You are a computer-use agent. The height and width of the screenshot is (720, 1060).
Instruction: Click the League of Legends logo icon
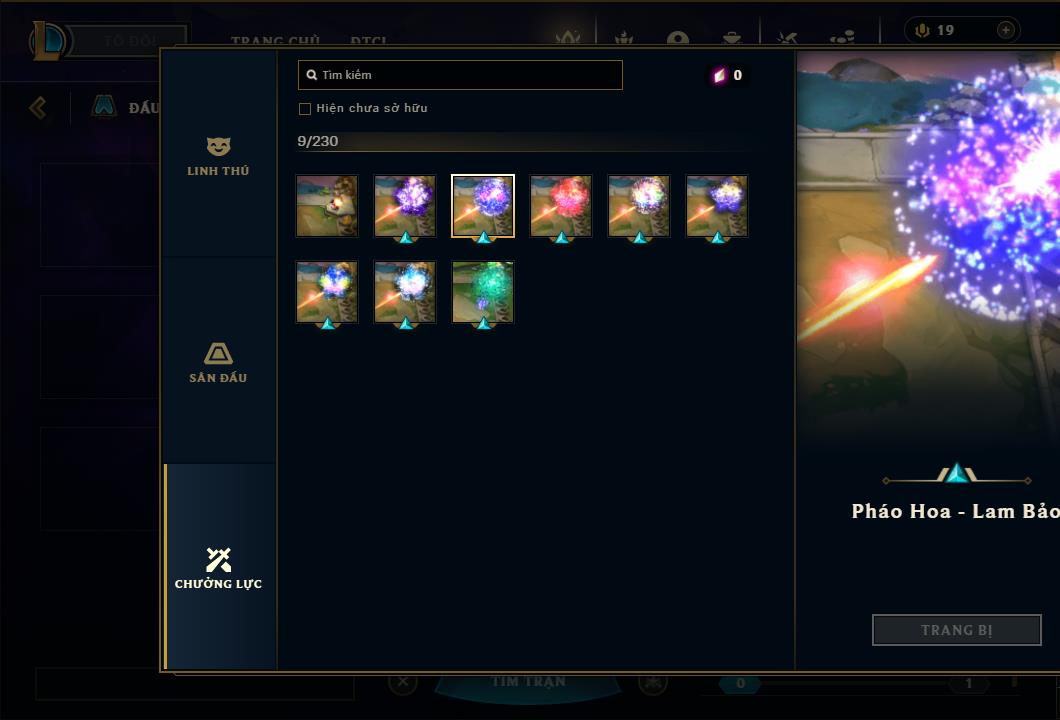[x=47, y=41]
